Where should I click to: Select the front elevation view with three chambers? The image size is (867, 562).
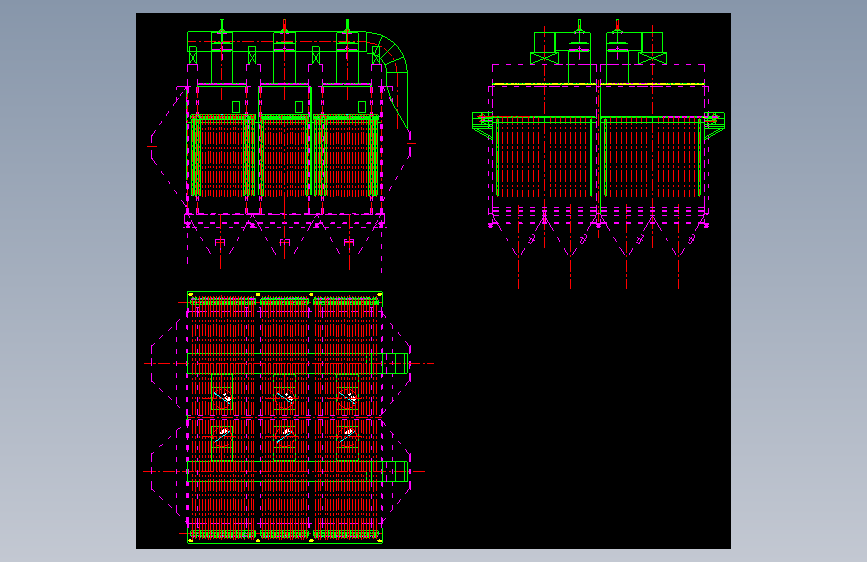pyautogui.click(x=282, y=145)
